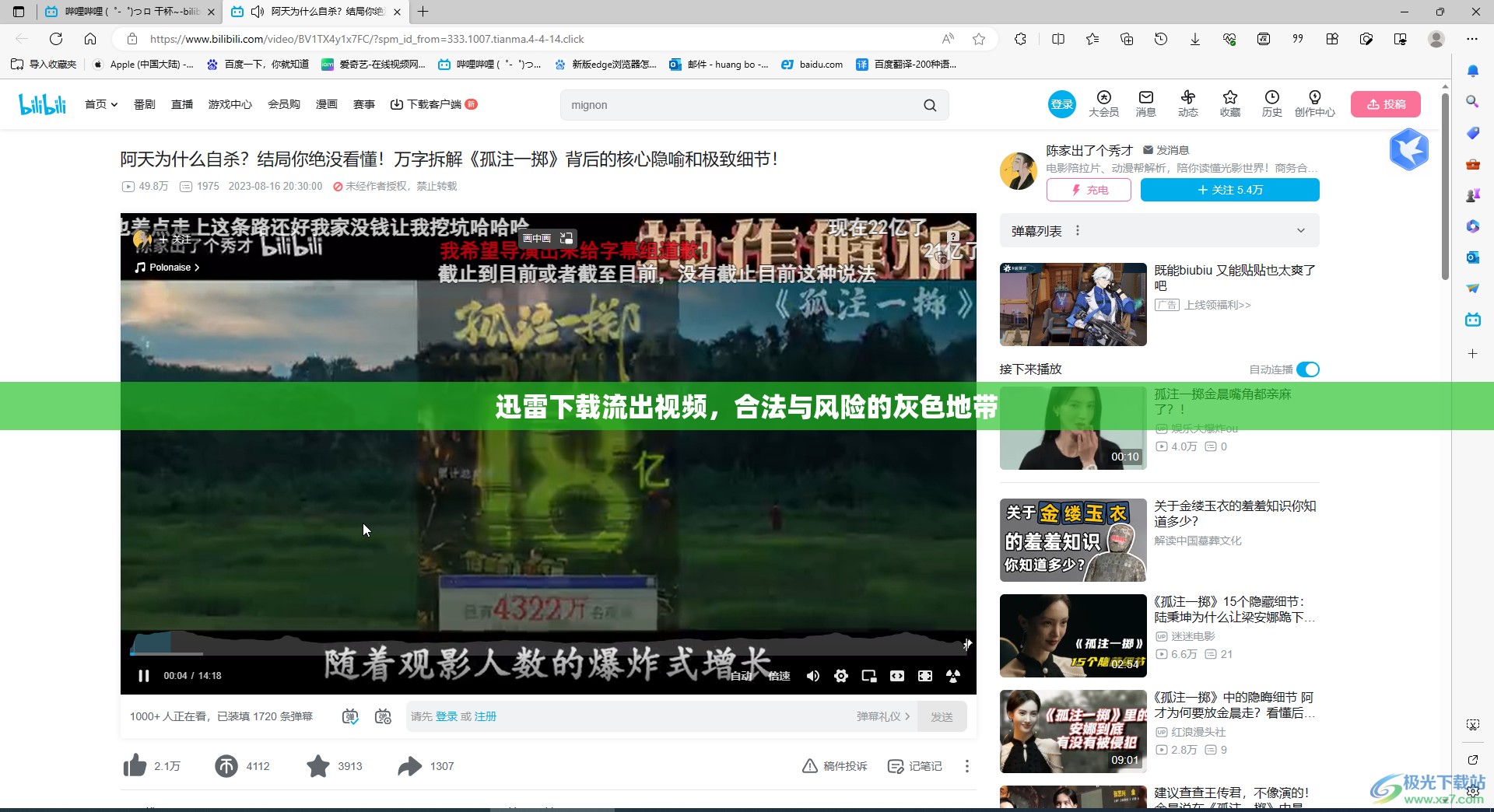Open browser settings and more menu
This screenshot has height=812, width=1494.
coord(1472,39)
